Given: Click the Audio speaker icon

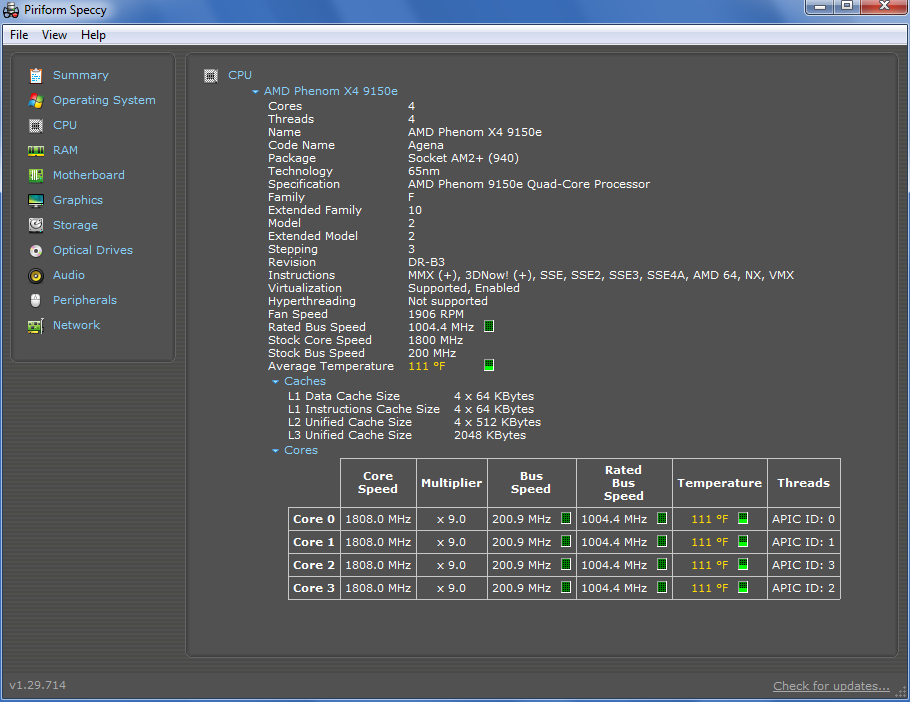Looking at the screenshot, I should pyautogui.click(x=36, y=276).
